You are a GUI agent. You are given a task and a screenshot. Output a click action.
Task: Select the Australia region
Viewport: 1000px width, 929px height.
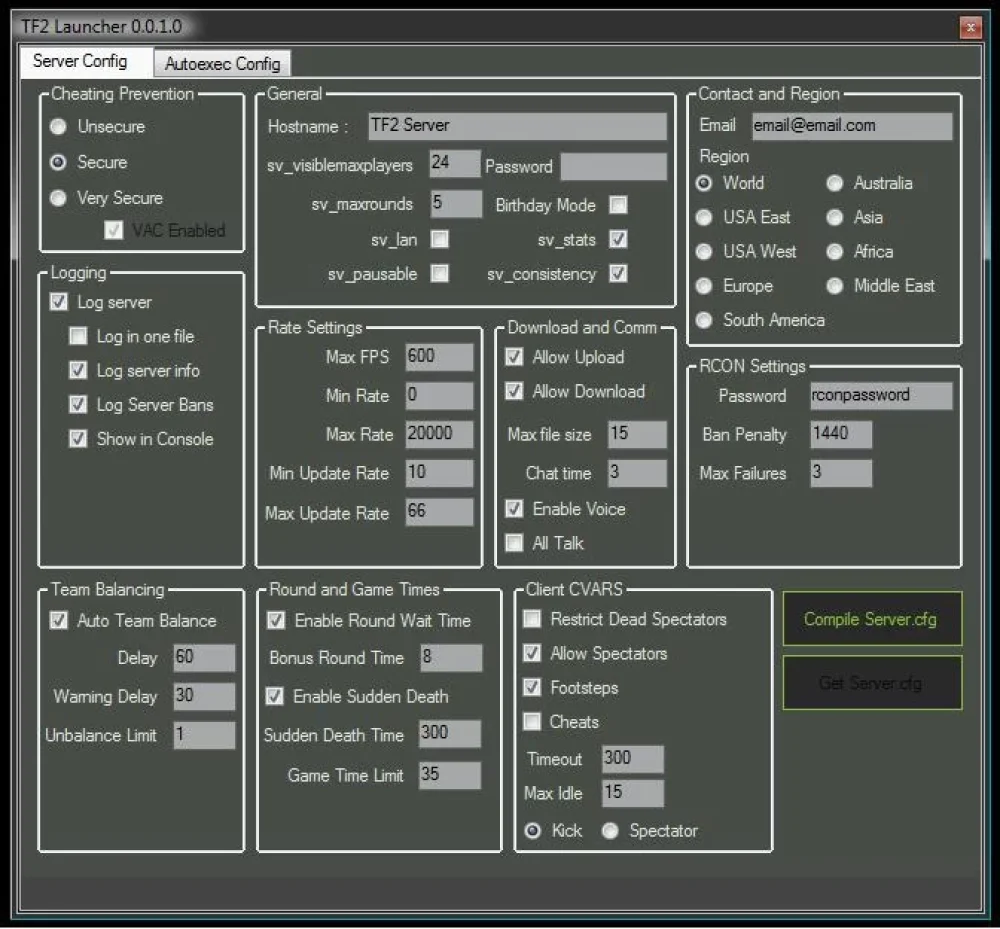835,184
